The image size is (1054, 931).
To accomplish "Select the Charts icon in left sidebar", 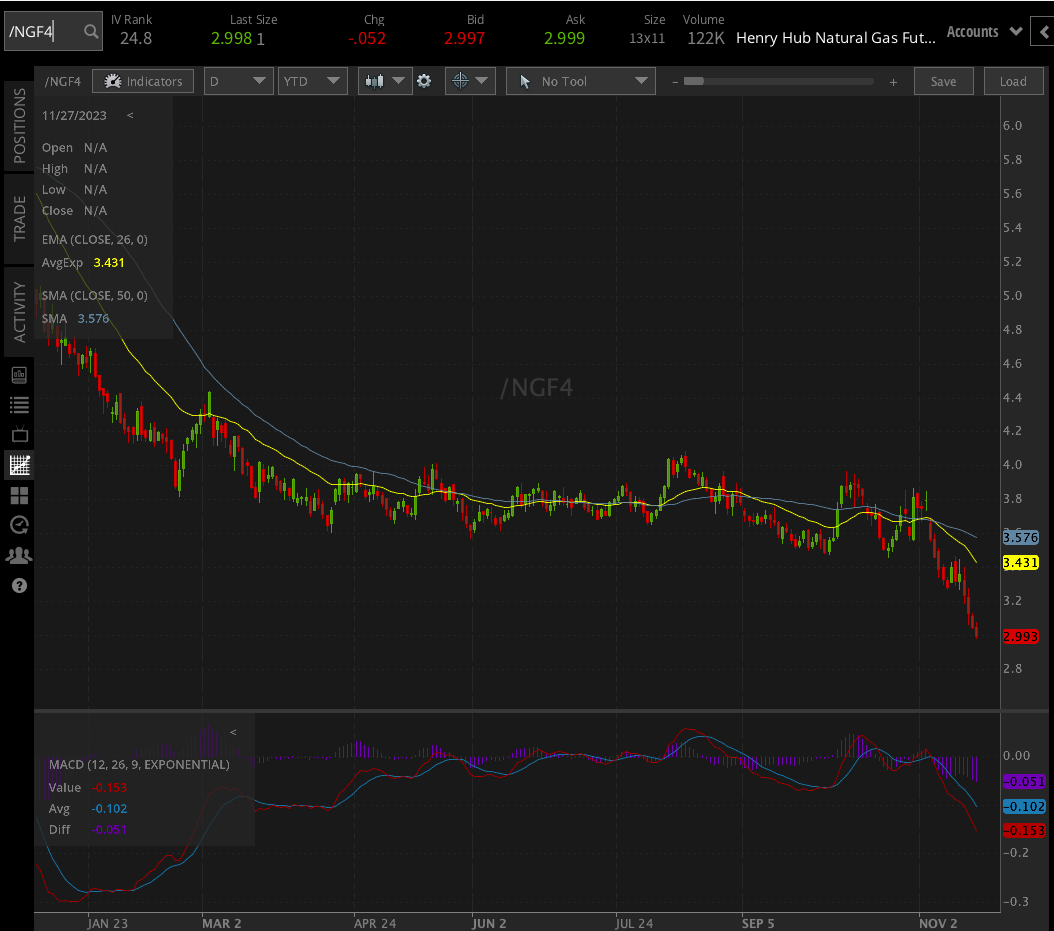I will coord(19,465).
